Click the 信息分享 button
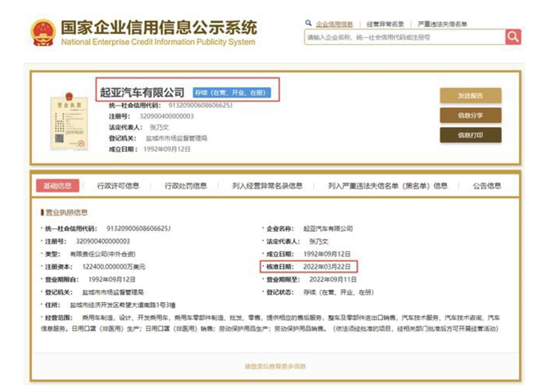550x392 pixels. (x=470, y=115)
